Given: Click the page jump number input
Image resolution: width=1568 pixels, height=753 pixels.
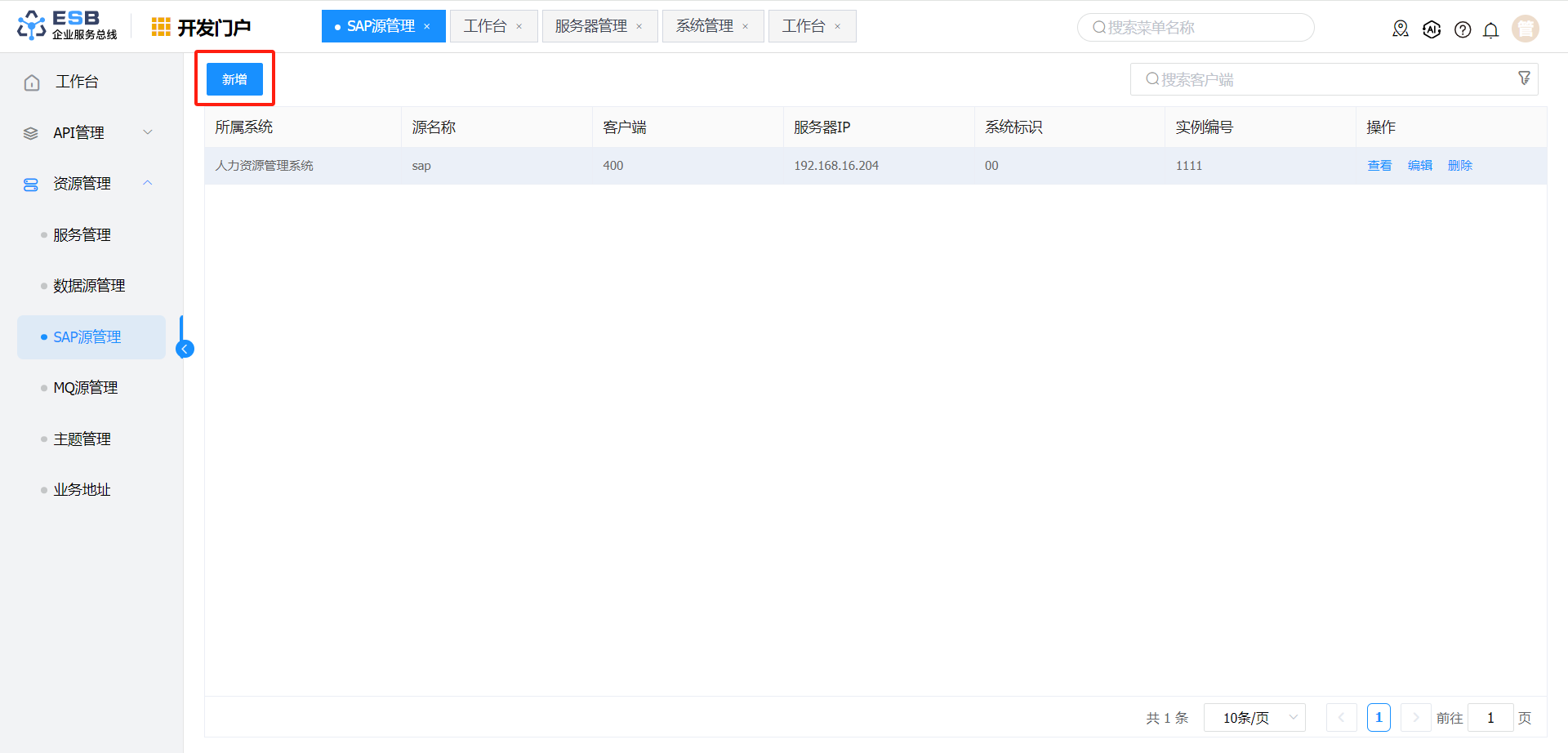Looking at the screenshot, I should [x=1490, y=718].
